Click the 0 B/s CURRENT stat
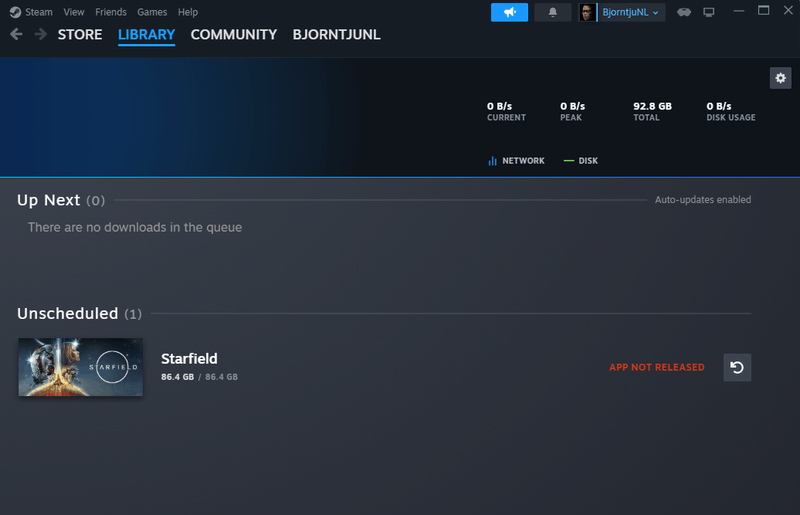 [506, 111]
